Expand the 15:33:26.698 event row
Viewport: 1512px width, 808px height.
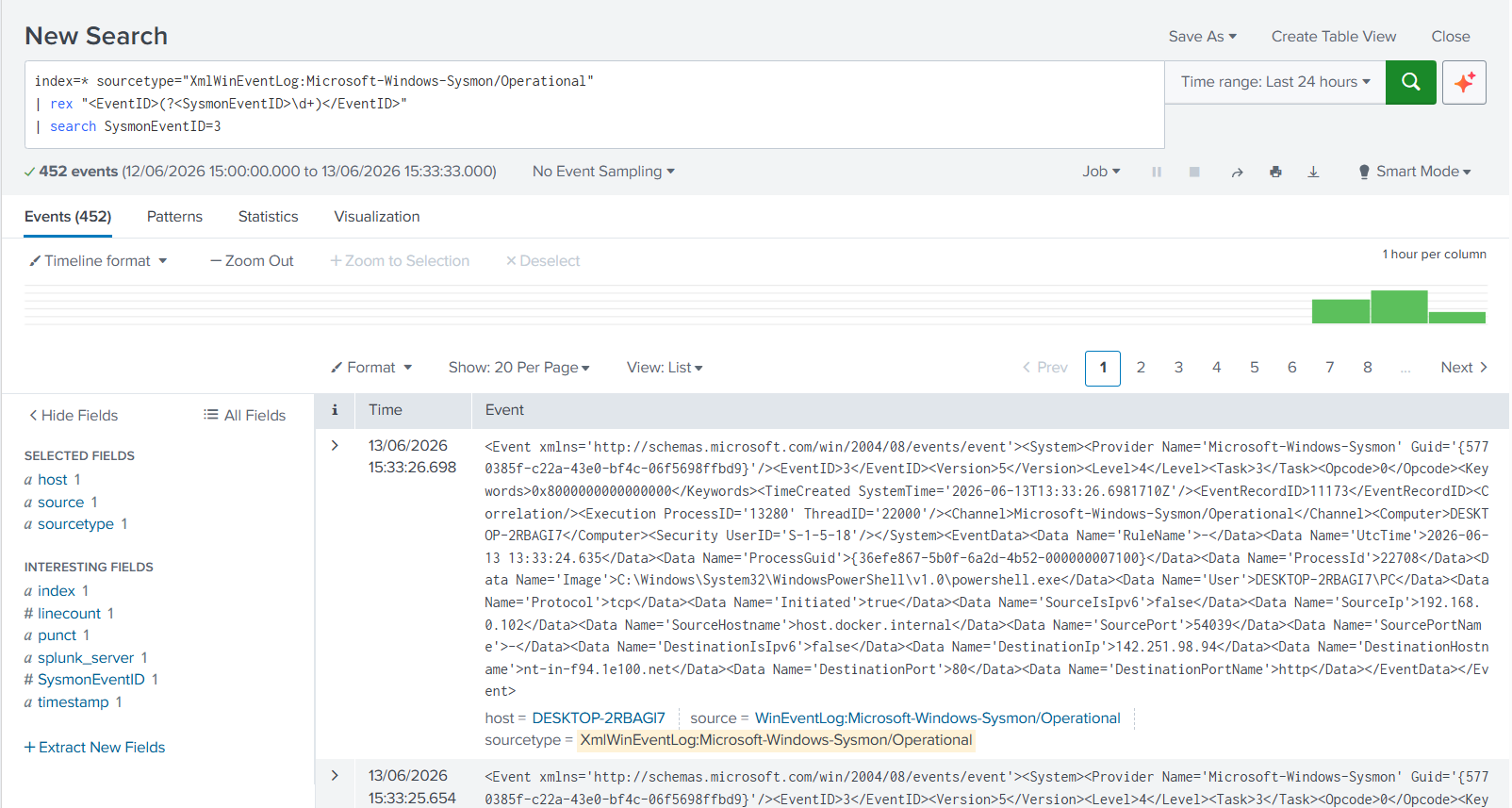(335, 445)
